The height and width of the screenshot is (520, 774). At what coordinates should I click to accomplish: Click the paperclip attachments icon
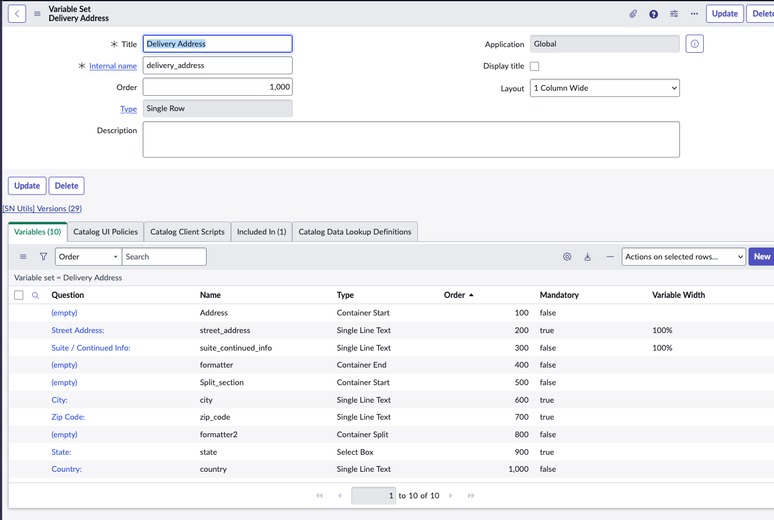[633, 14]
